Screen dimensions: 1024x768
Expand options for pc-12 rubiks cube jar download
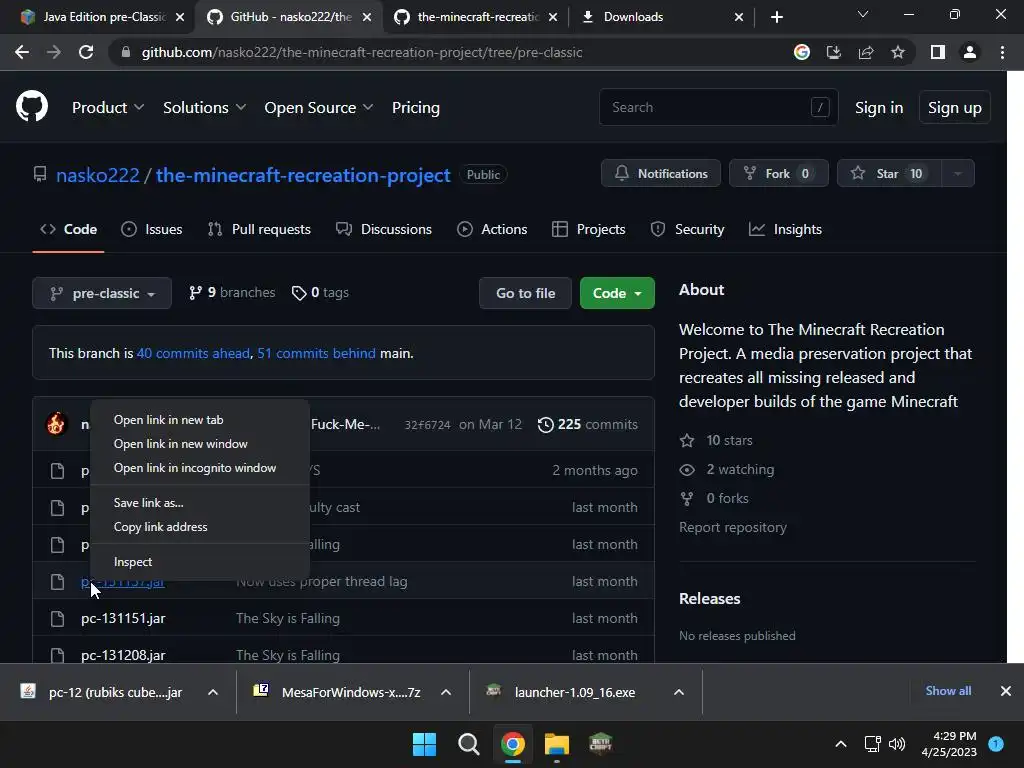pos(213,692)
